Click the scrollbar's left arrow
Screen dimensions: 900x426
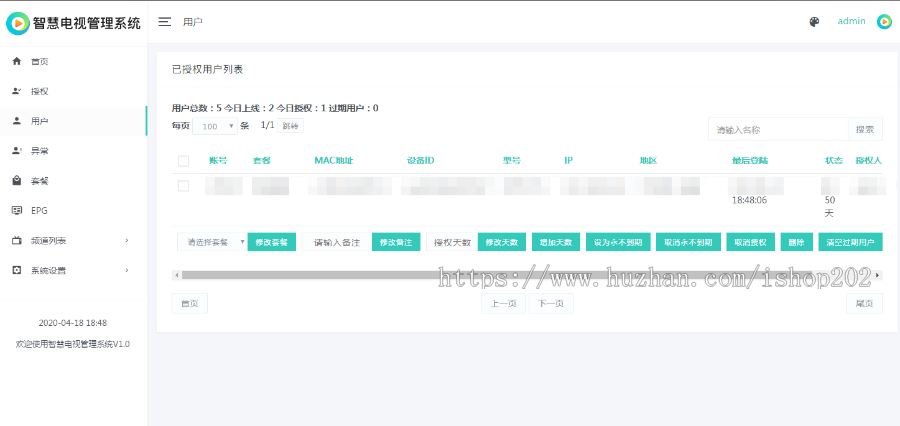coord(176,276)
